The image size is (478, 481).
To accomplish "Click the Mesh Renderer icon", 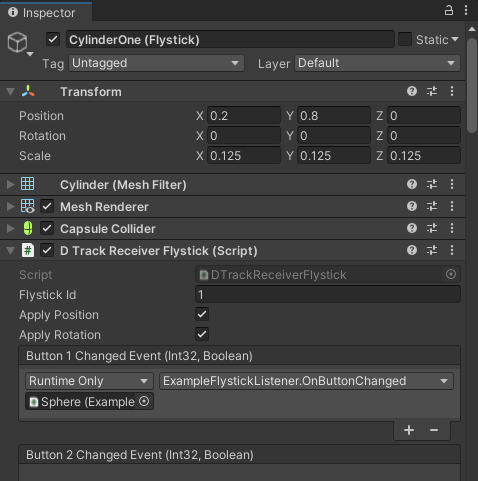I will point(28,206).
